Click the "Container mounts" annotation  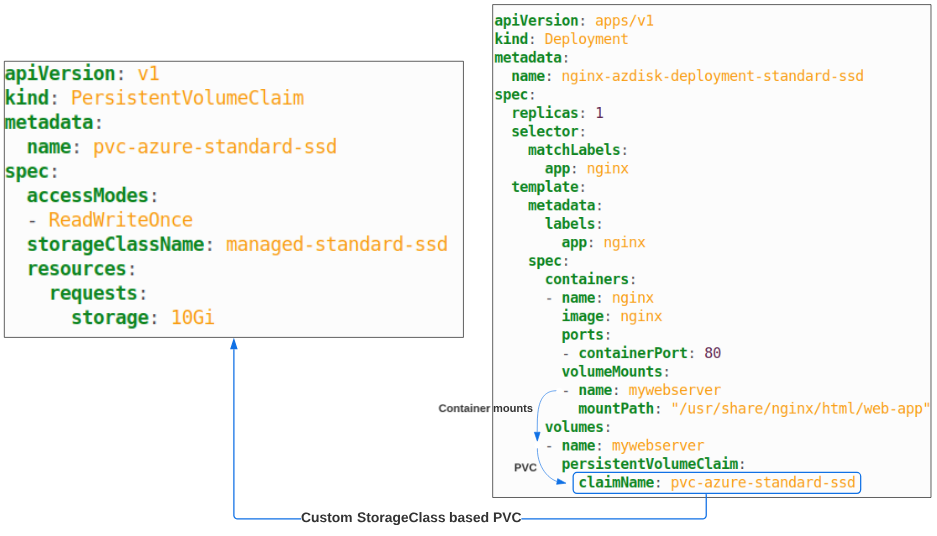click(485, 409)
